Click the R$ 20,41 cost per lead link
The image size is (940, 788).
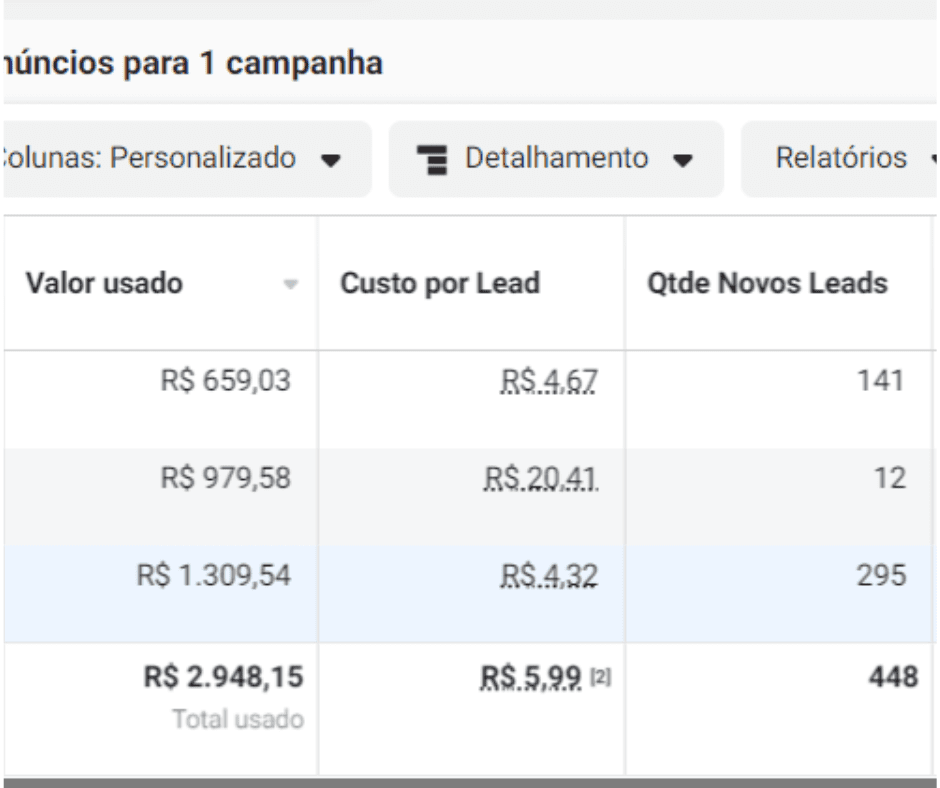541,479
